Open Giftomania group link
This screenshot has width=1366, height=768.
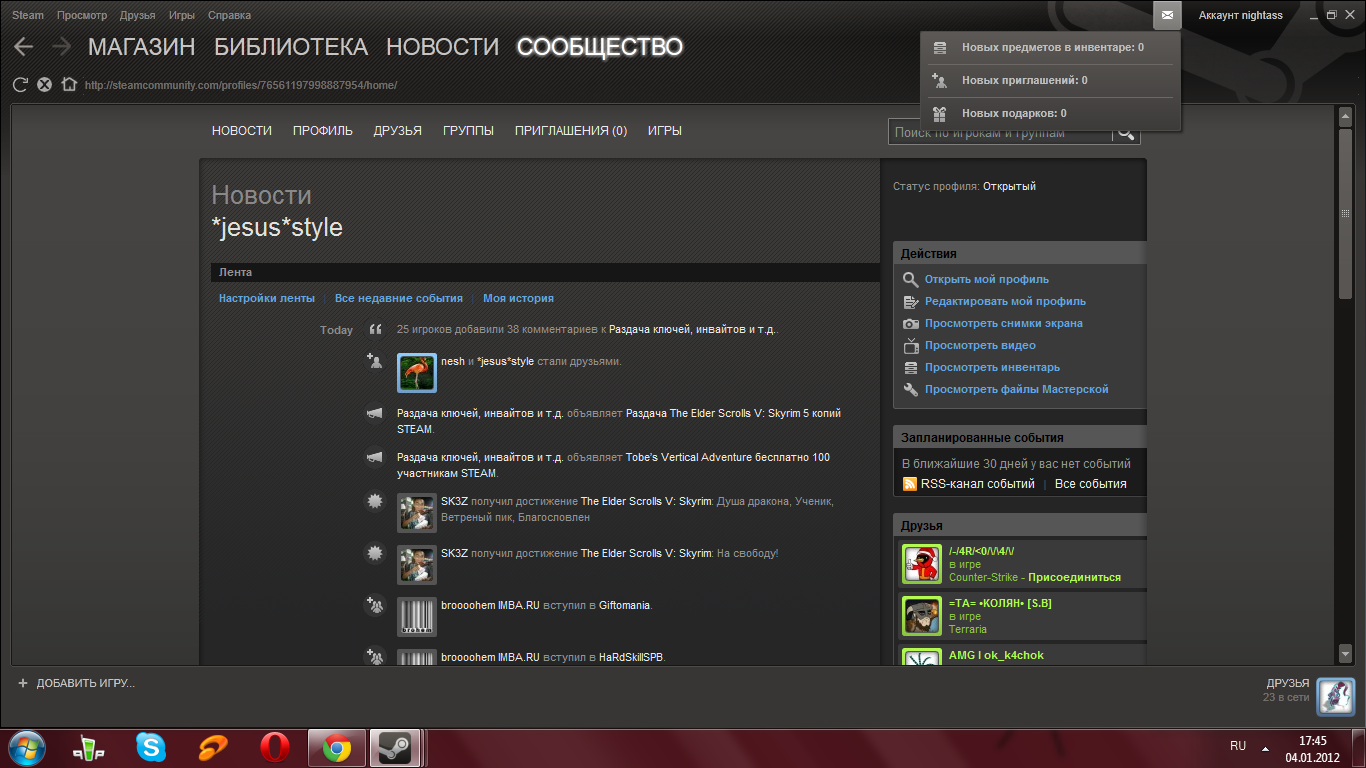pyautogui.click(x=624, y=605)
